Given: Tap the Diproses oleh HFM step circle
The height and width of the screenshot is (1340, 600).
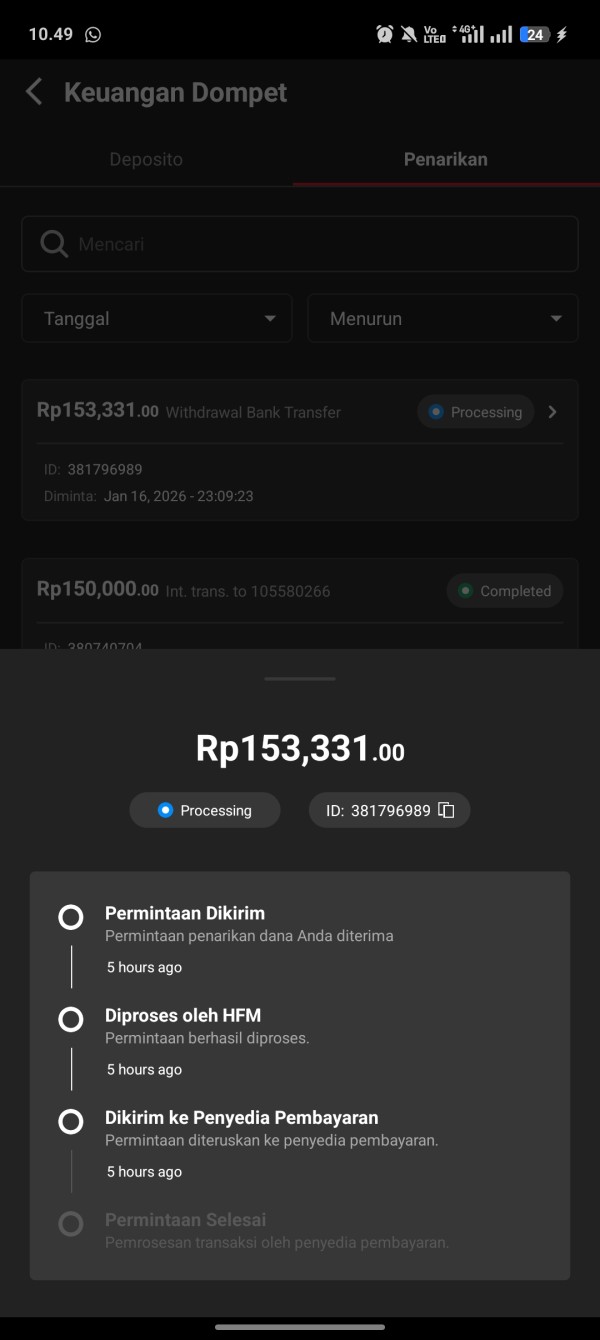Looking at the screenshot, I should pos(71,1019).
